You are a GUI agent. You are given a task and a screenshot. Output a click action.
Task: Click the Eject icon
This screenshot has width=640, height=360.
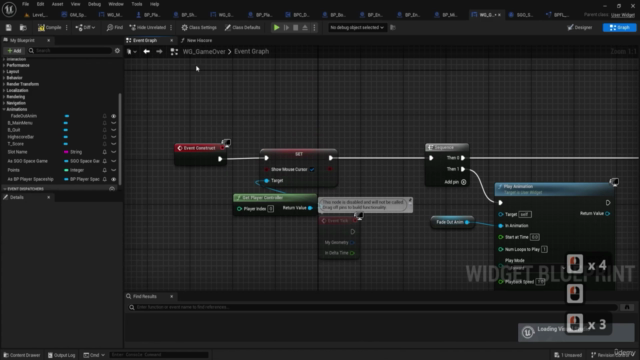click(305, 27)
